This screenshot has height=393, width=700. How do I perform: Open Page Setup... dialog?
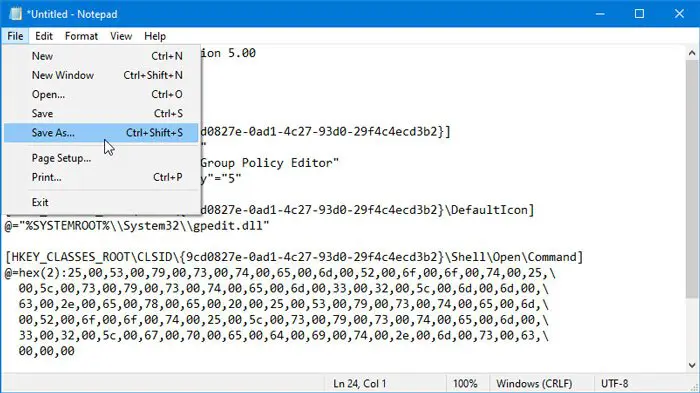click(101, 158)
